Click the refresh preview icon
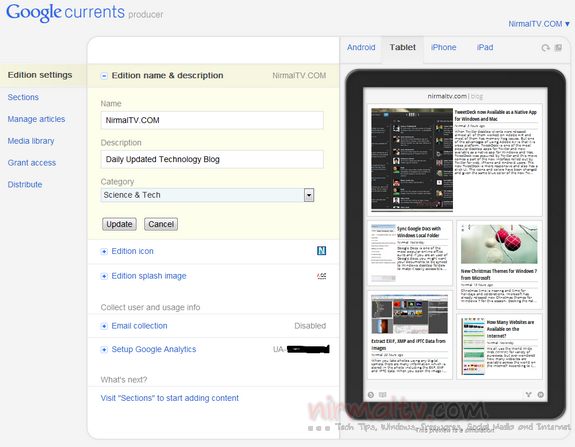Screen dimensions: 575x447 click(545, 48)
